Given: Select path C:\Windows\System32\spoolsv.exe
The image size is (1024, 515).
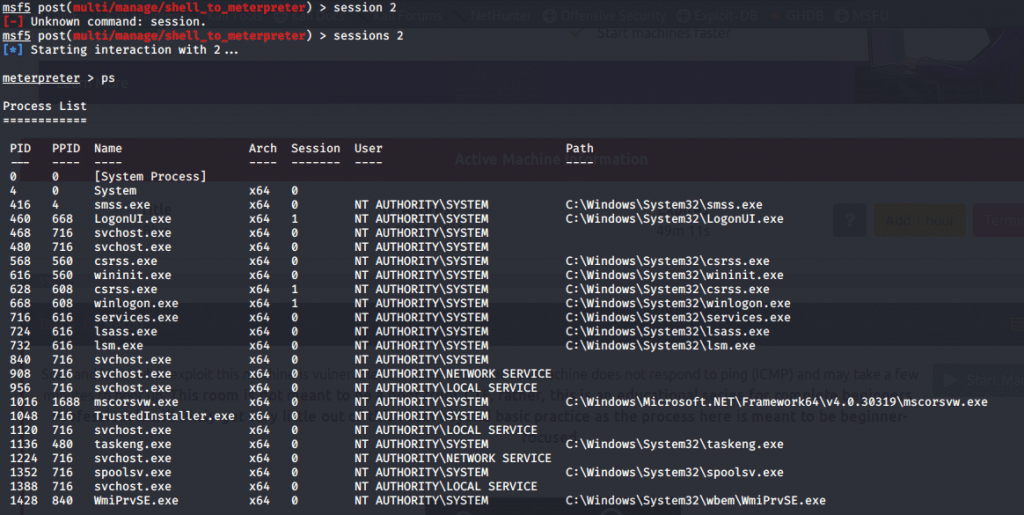Looking at the screenshot, I should pyautogui.click(x=674, y=472).
